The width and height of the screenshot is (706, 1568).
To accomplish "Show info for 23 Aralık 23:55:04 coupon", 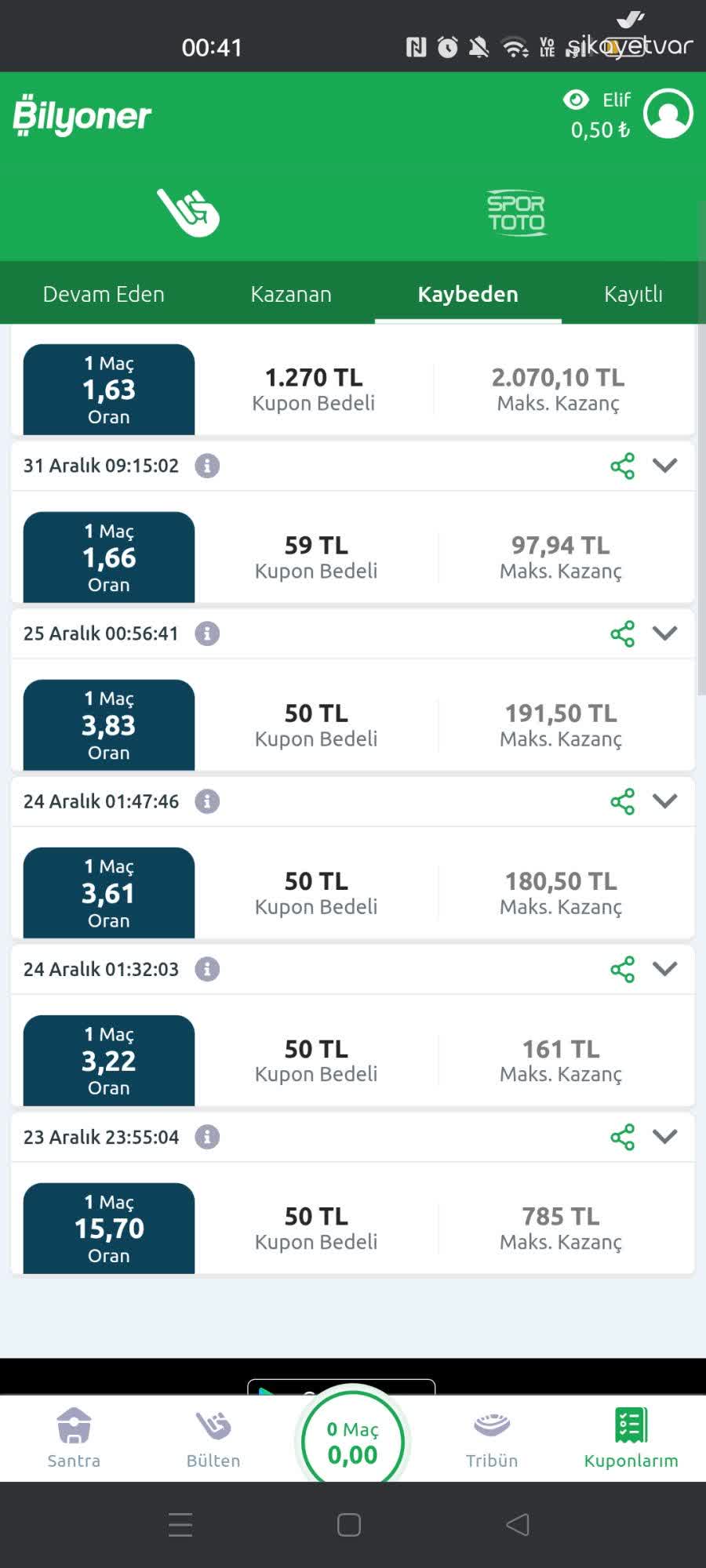I will pos(207,1137).
